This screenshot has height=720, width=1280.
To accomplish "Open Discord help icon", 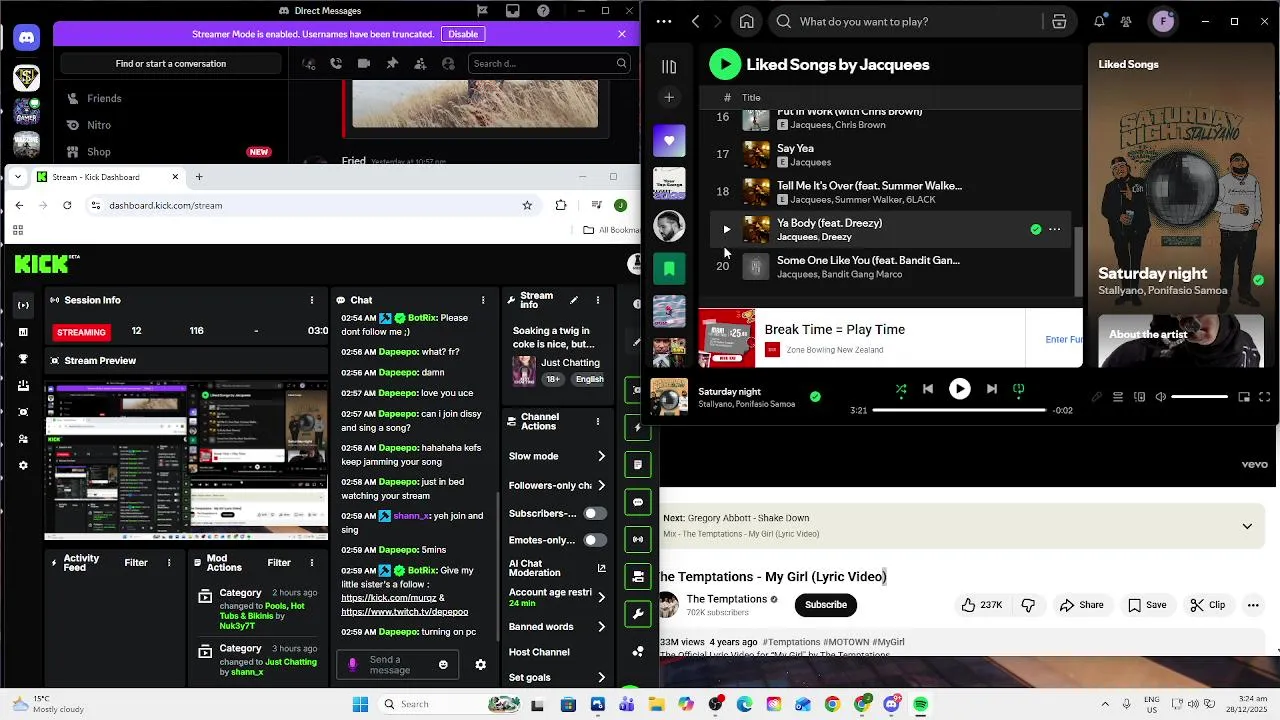I will point(543,11).
